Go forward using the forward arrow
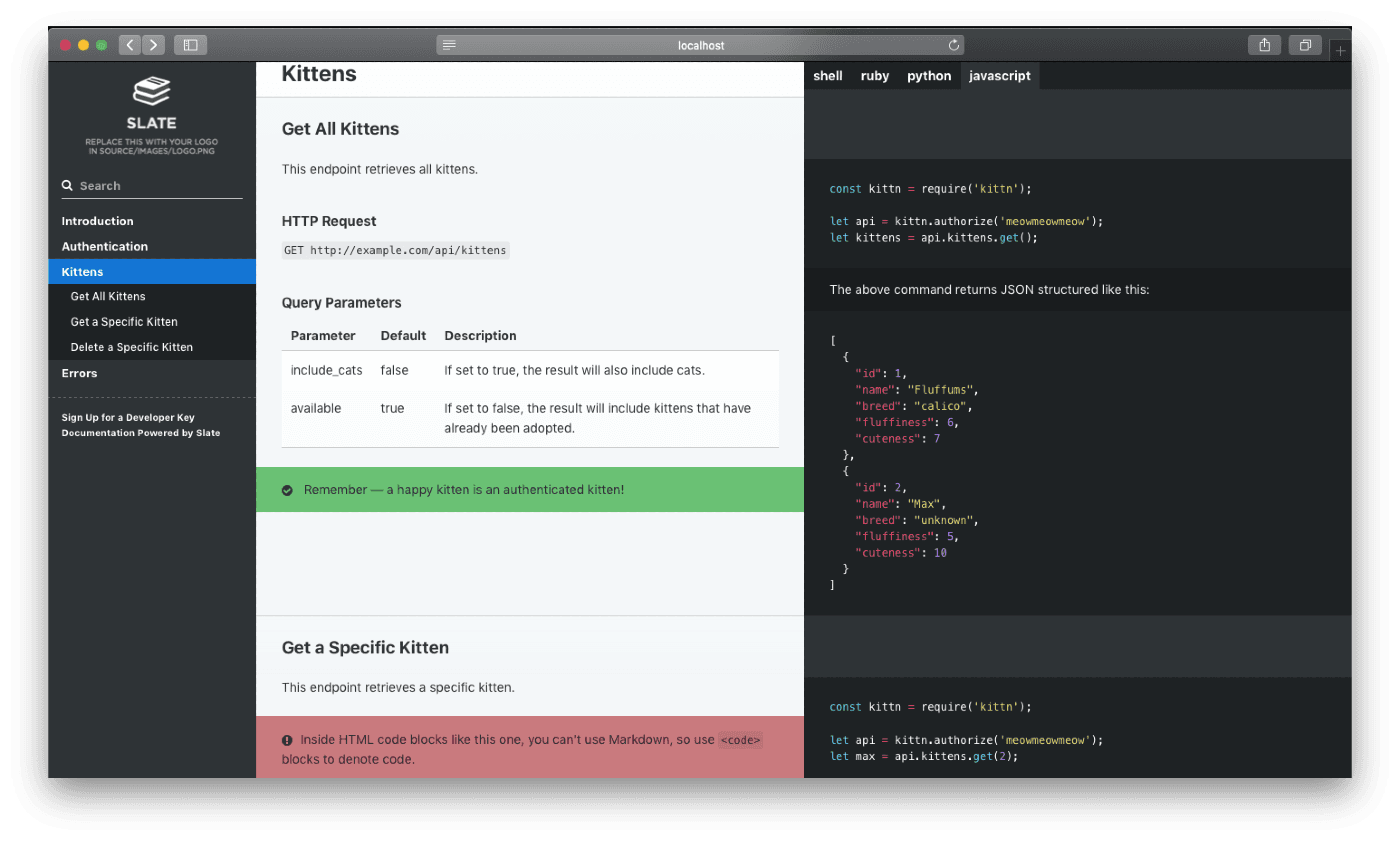Screen dimensions: 1400x841 point(153,44)
